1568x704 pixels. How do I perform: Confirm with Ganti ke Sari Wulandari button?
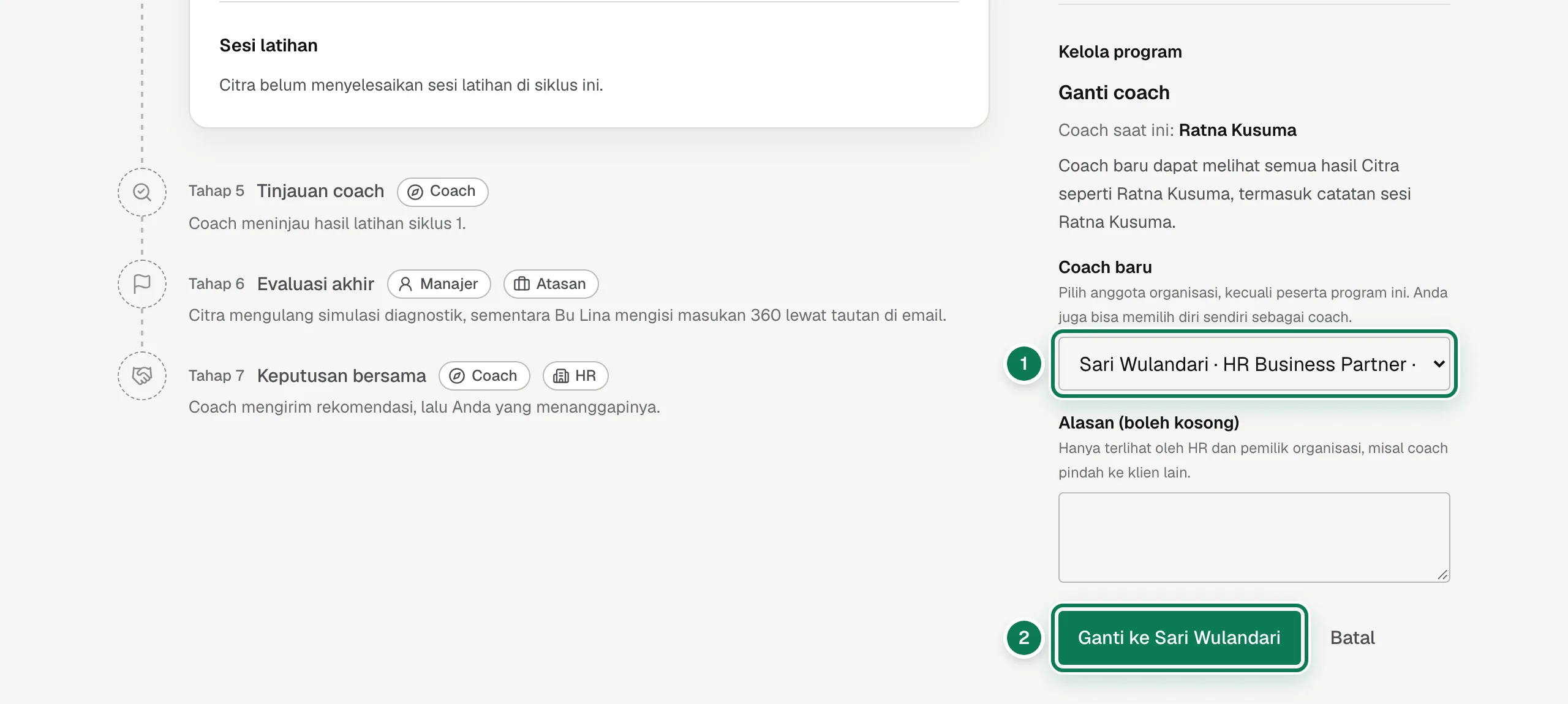1179,638
